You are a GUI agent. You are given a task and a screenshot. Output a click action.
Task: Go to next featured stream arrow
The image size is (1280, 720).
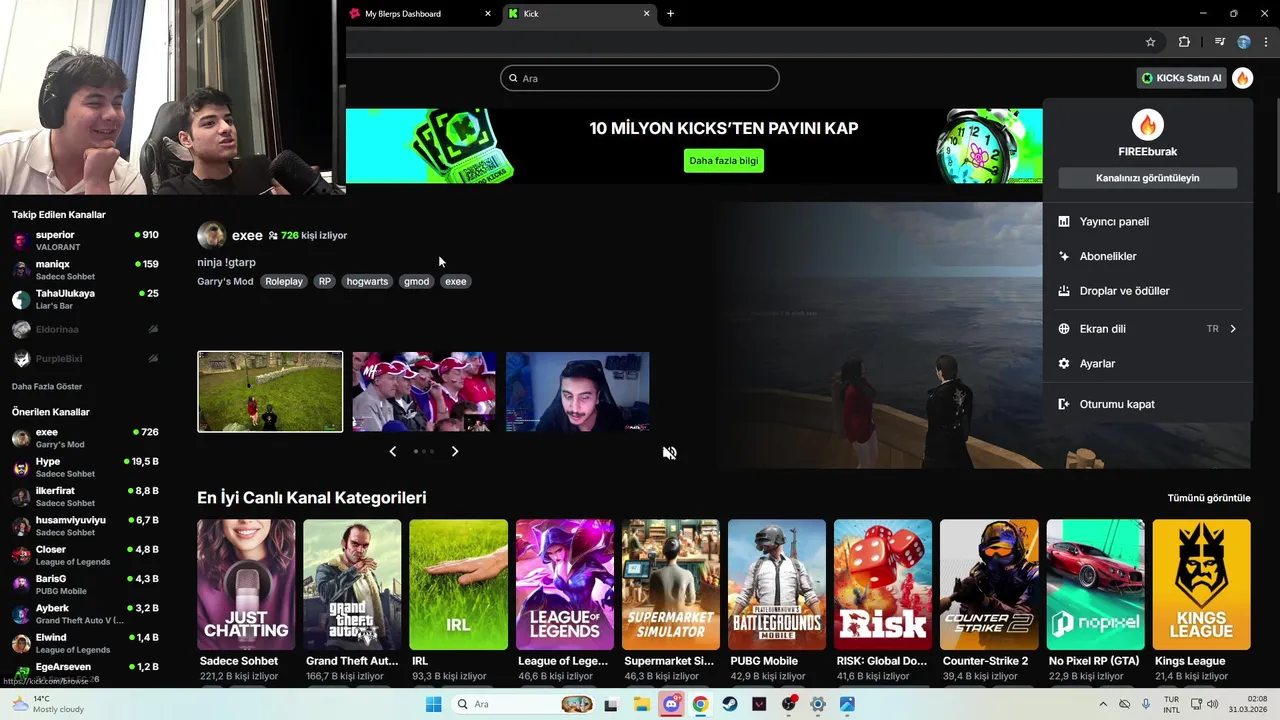point(455,452)
